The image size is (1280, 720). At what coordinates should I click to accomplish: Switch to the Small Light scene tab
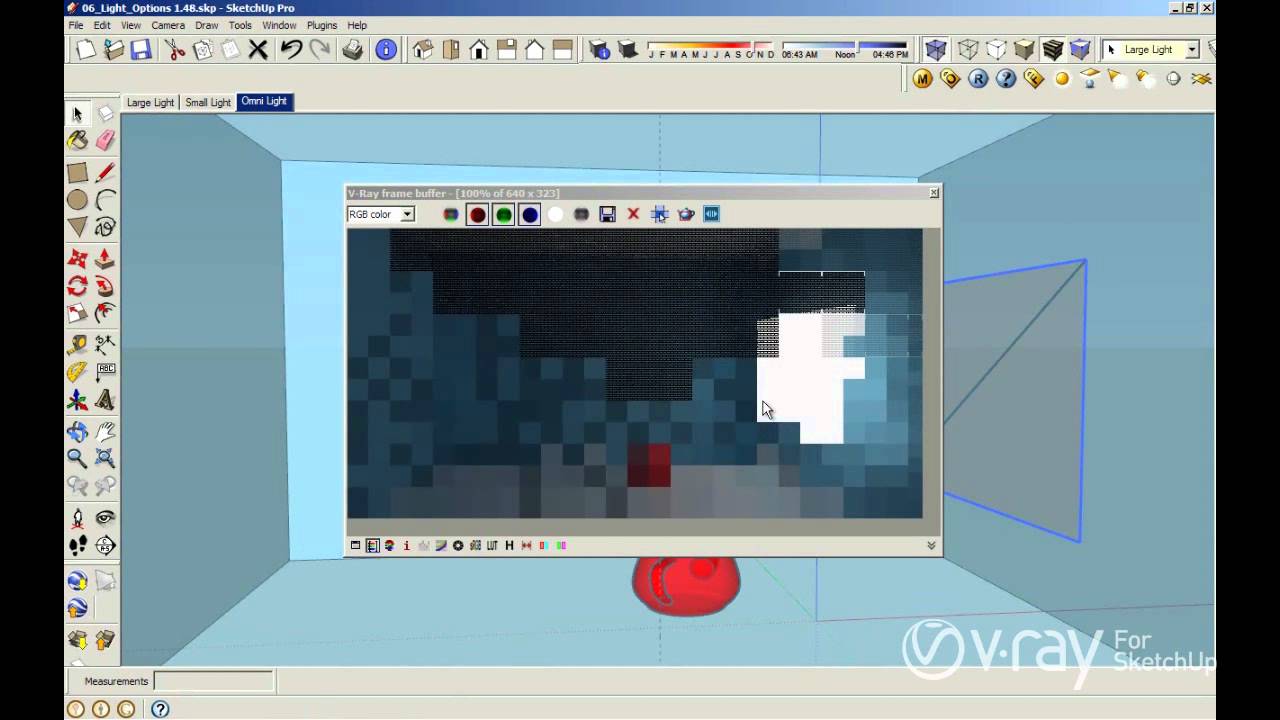click(x=208, y=102)
